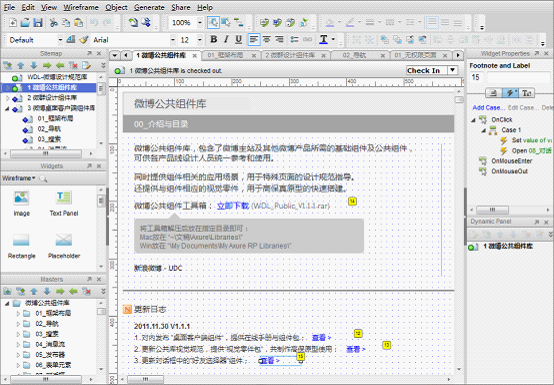
Task: Switch to the 02_导航 tab
Action: [x=354, y=55]
